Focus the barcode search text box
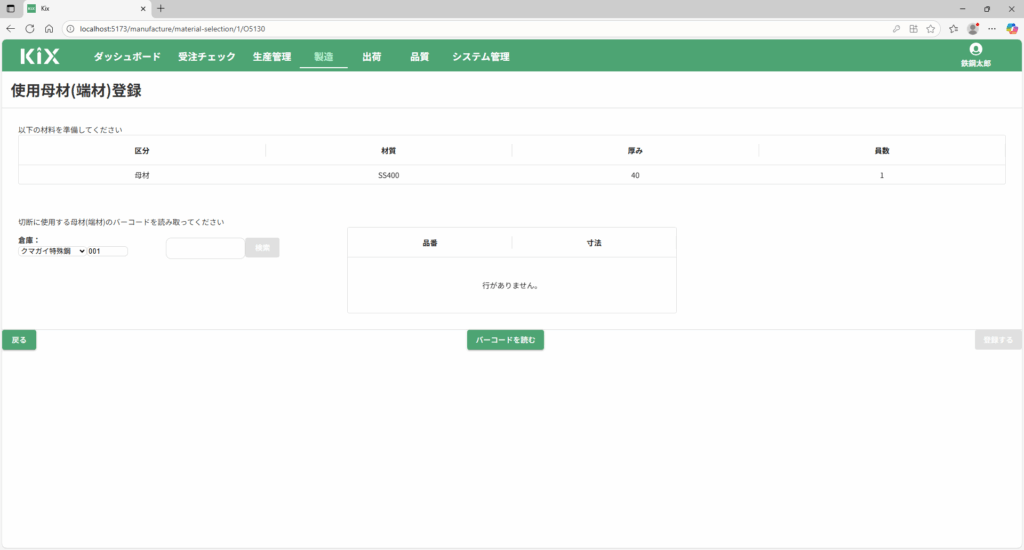The image size is (1024, 550). click(x=205, y=248)
